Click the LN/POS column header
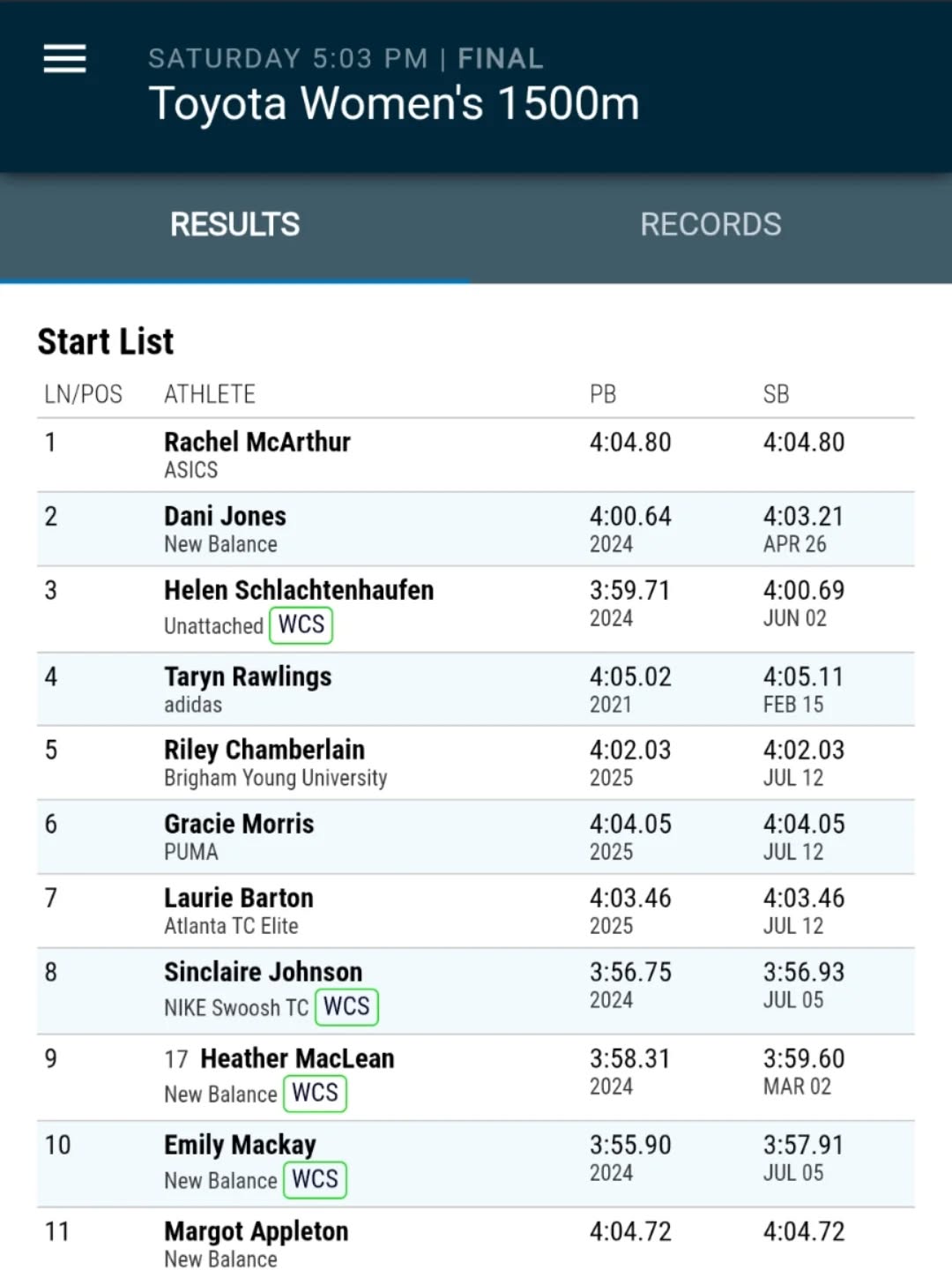The width and height of the screenshot is (952, 1270). (85, 394)
